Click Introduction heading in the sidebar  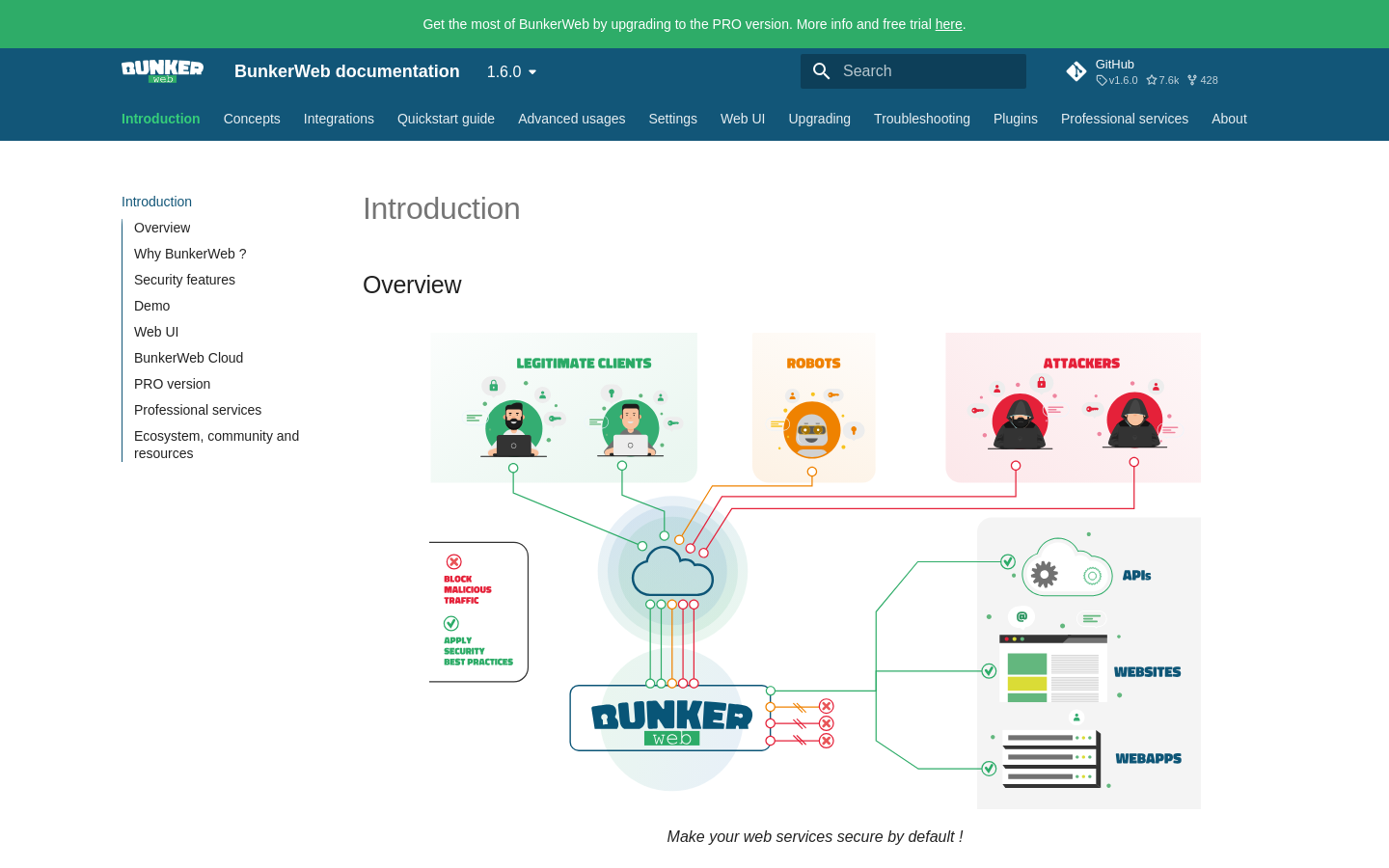point(156,202)
